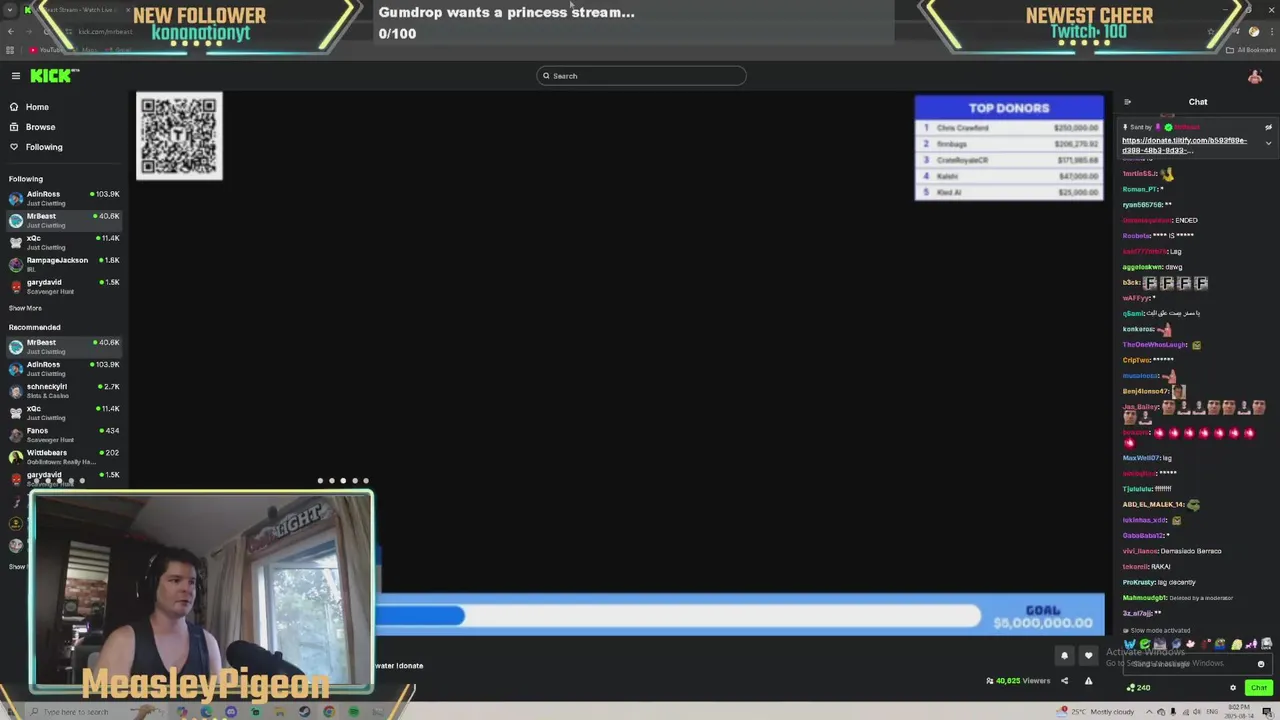Open Wittlebears recommended channel

tap(64, 456)
